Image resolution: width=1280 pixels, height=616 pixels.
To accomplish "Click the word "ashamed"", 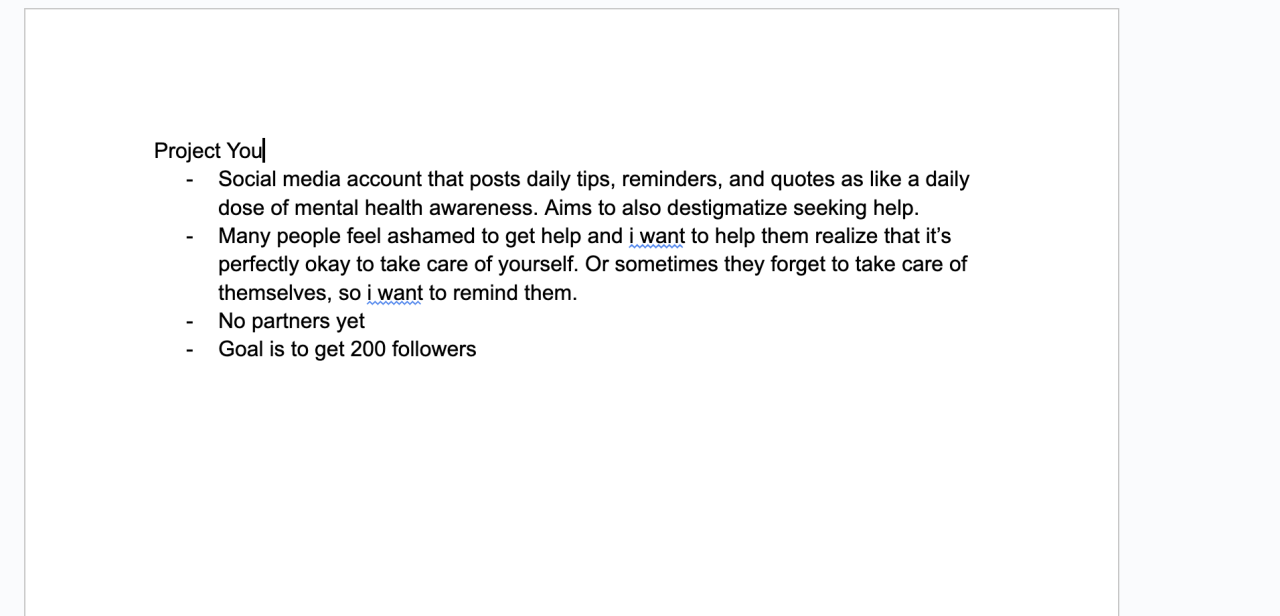I will click(431, 237).
